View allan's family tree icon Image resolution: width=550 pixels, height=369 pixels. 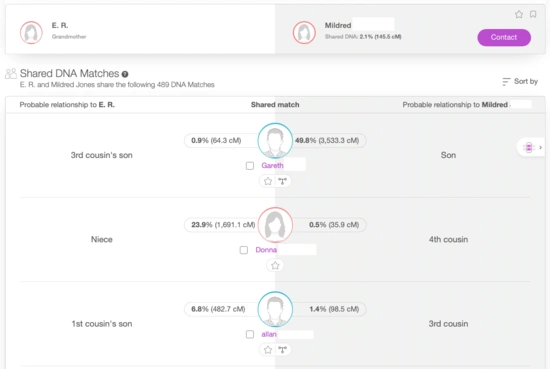coord(282,350)
